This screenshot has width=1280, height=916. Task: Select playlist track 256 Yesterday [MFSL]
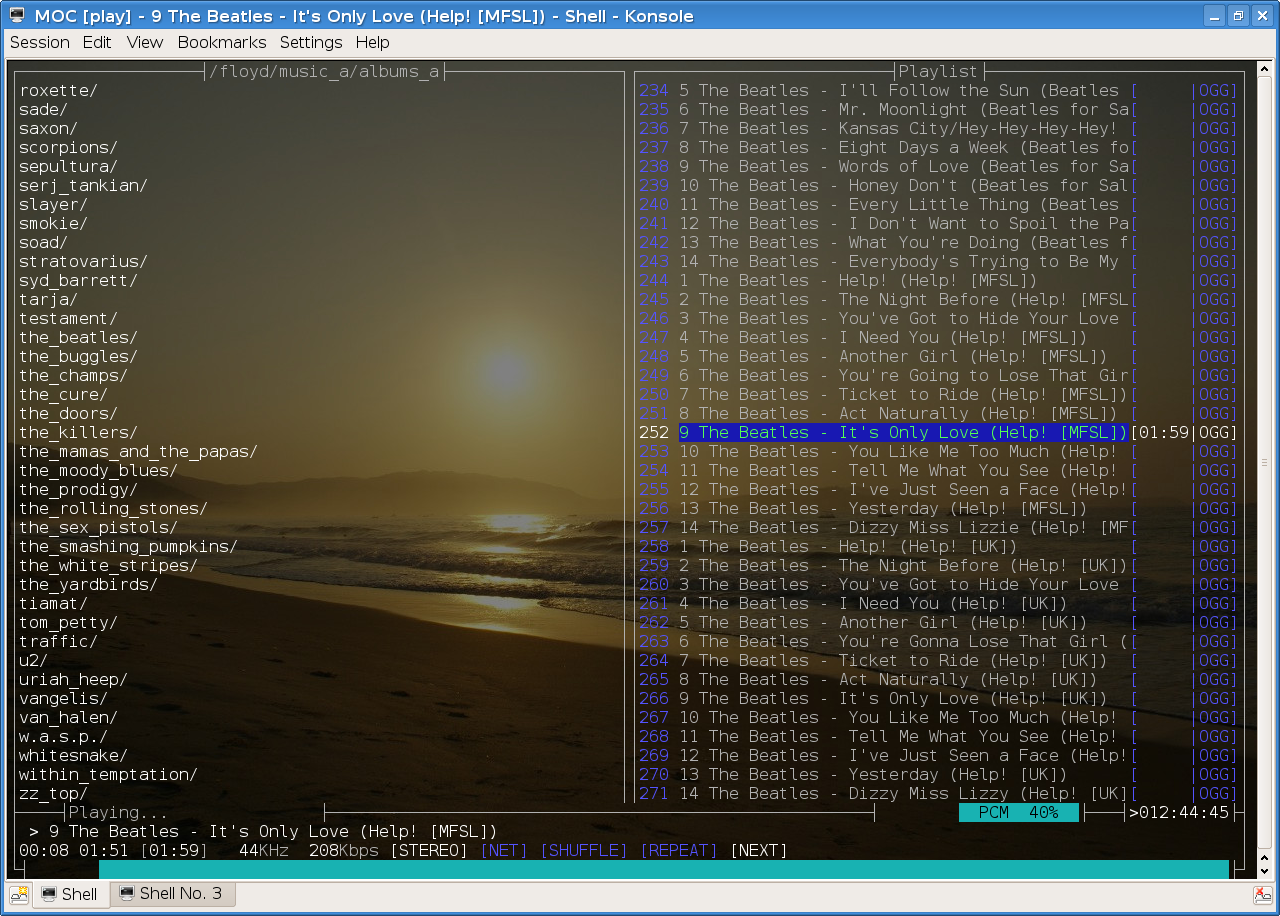938,508
